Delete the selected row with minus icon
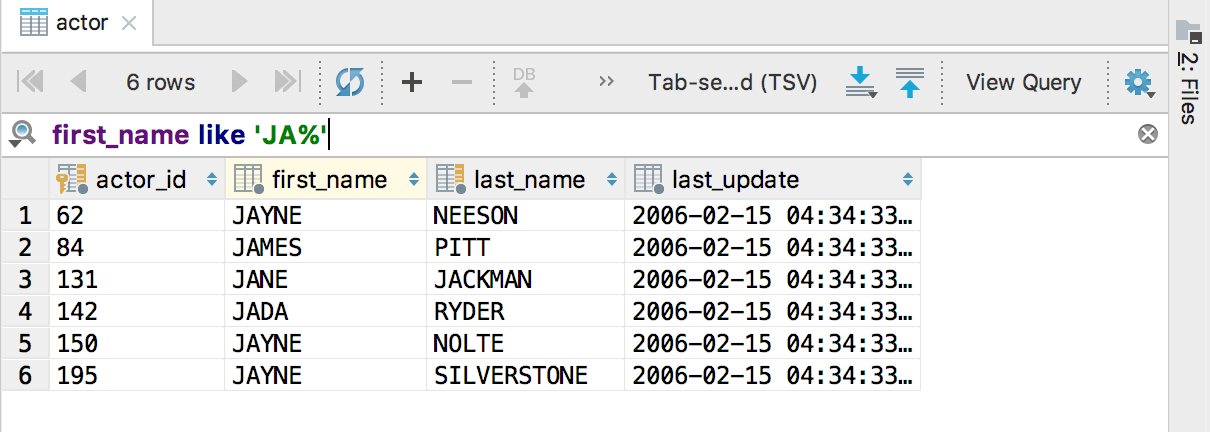The width and height of the screenshot is (1210, 432). (x=462, y=82)
